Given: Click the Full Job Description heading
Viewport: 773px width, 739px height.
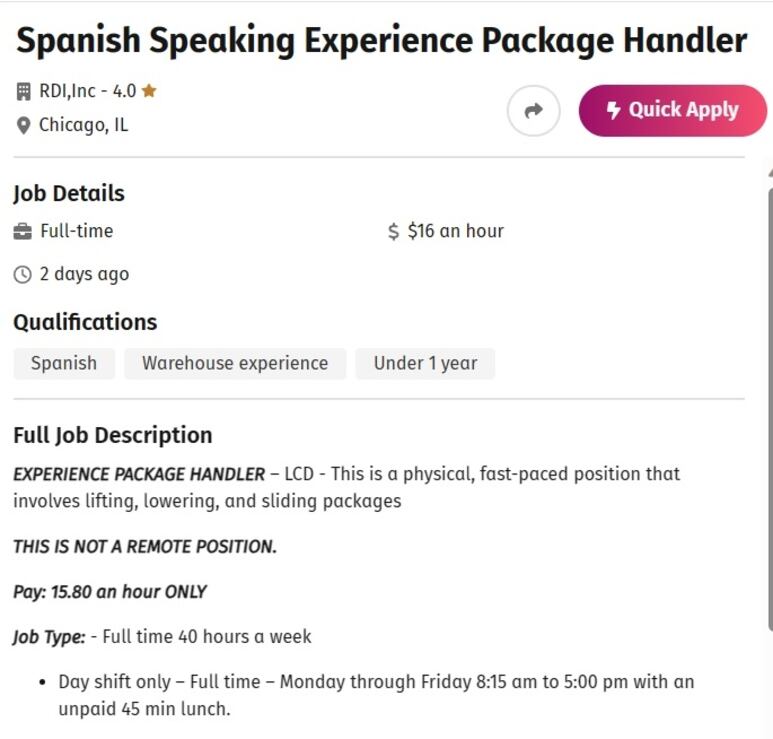Looking at the screenshot, I should pyautogui.click(x=113, y=436).
